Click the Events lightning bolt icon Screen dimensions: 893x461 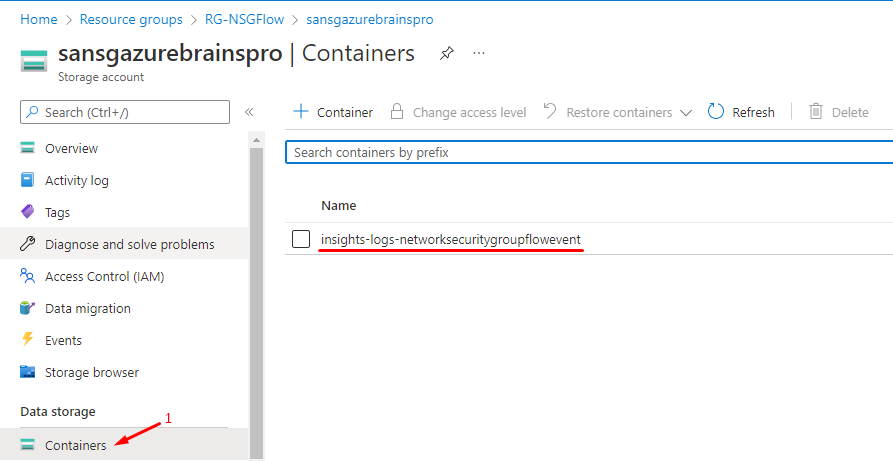[27, 340]
